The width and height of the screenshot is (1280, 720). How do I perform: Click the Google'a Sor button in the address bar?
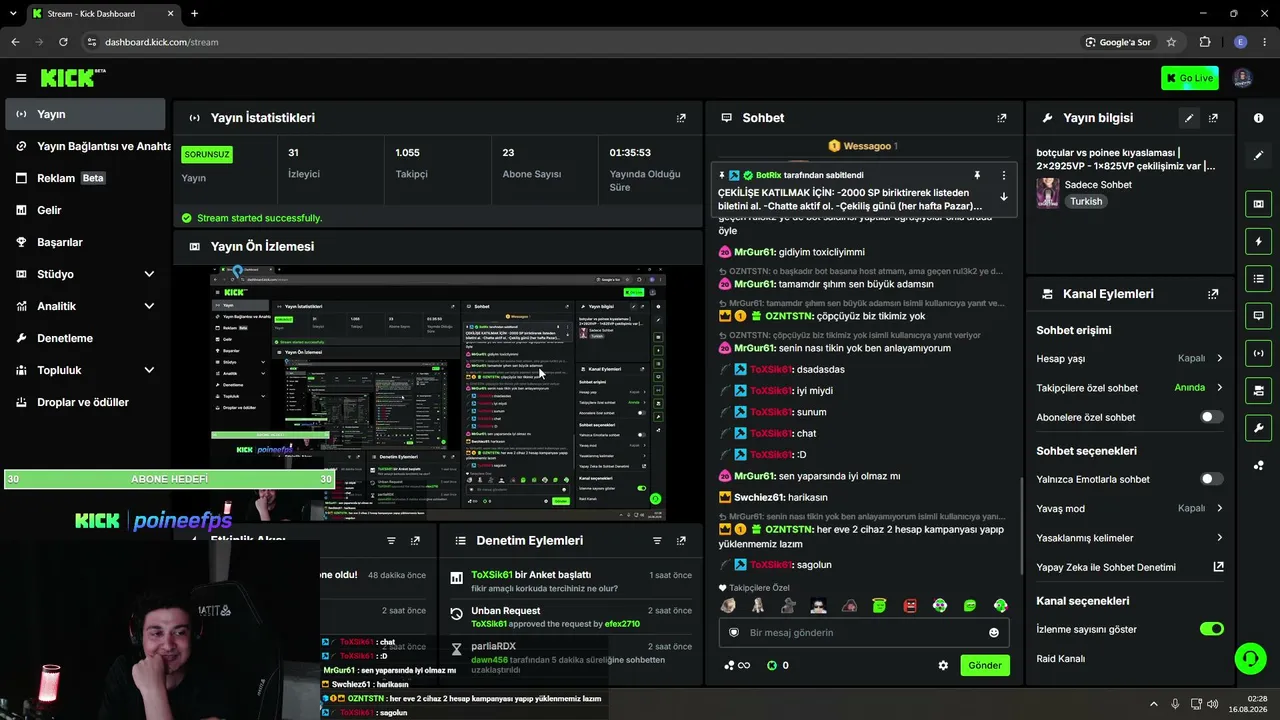coord(1118,42)
